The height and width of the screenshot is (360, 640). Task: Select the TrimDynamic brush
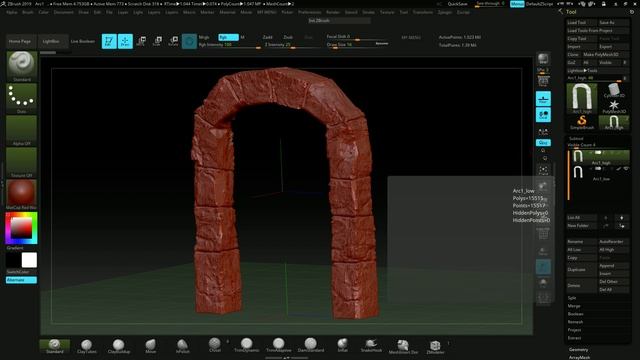tap(247, 345)
